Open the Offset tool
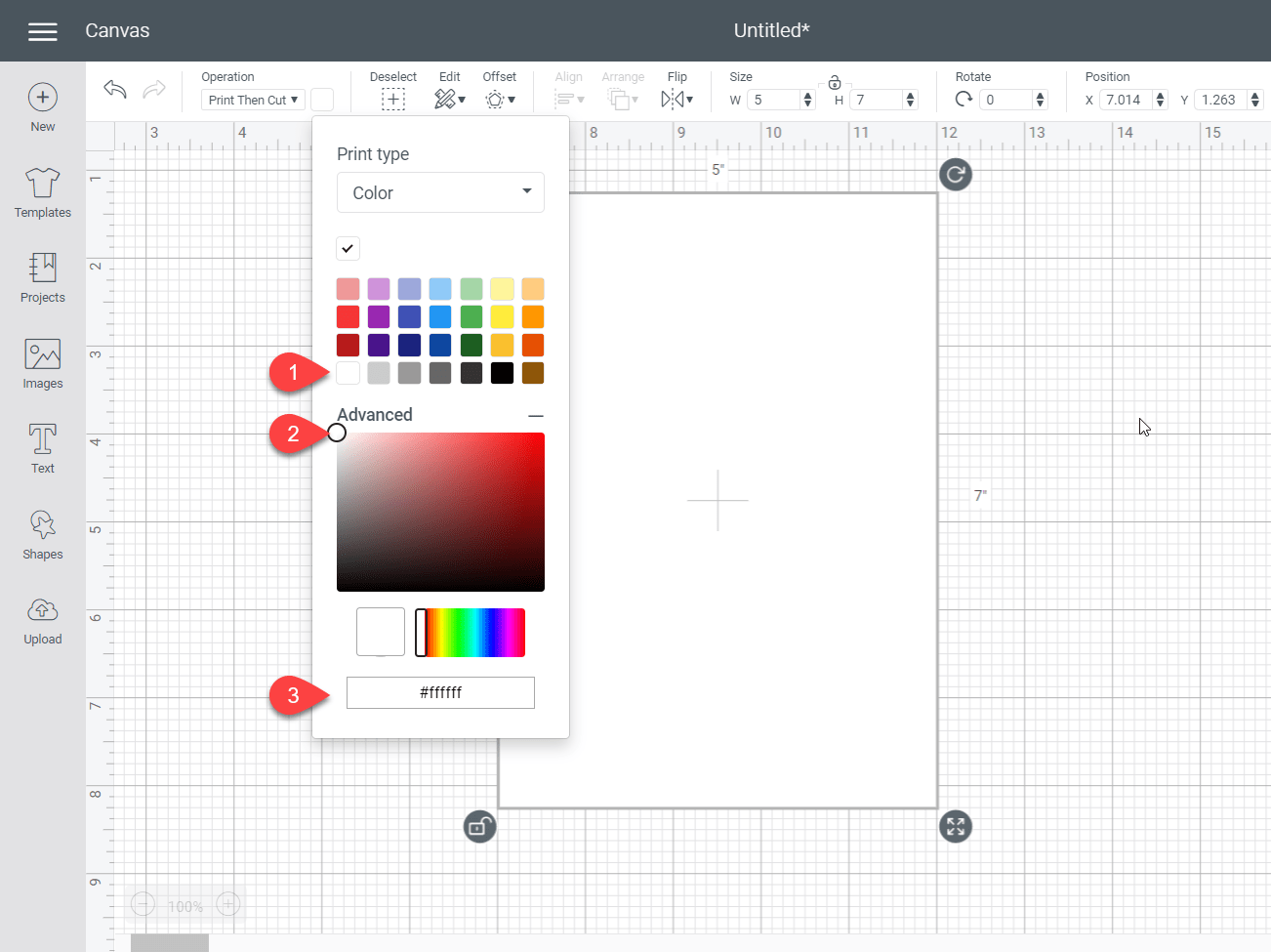Image resolution: width=1271 pixels, height=952 pixels. tap(500, 100)
